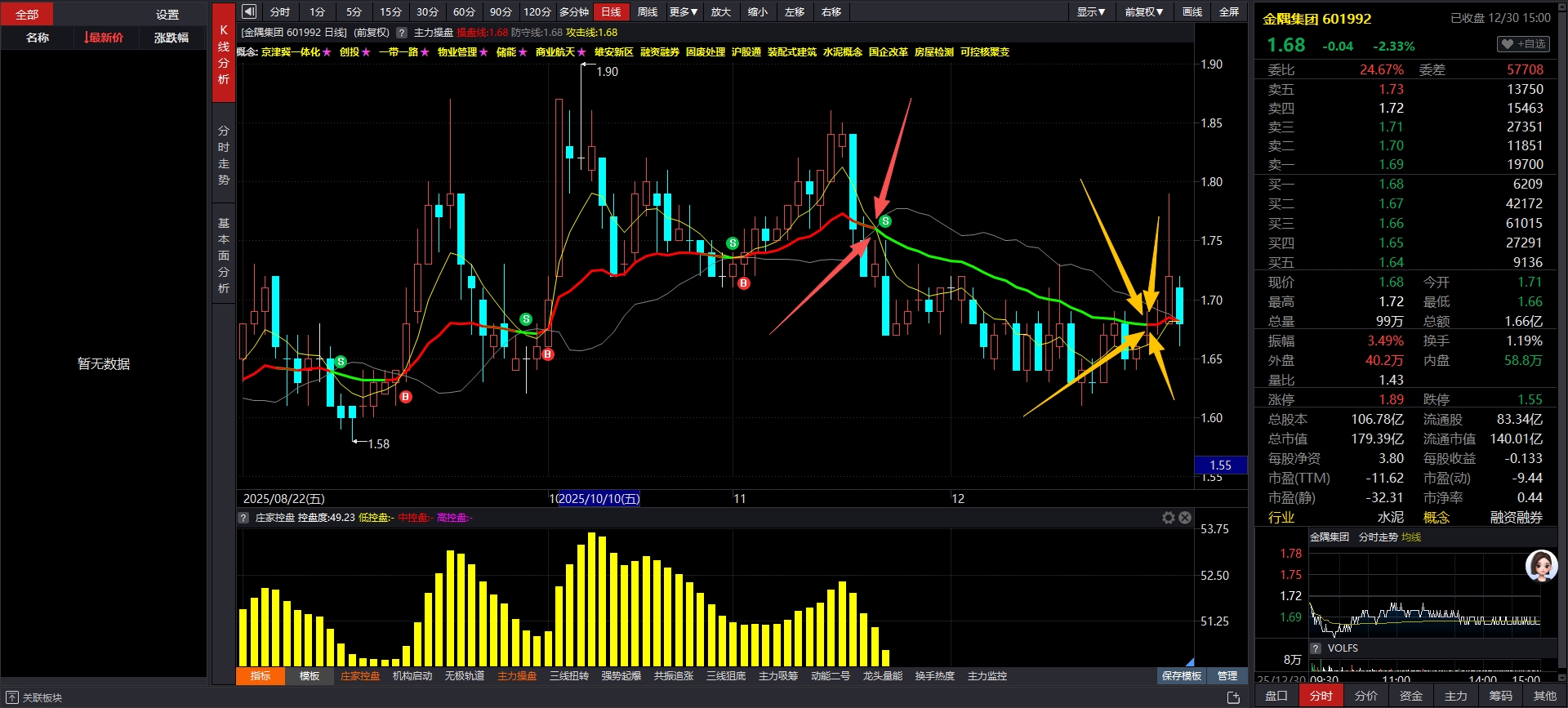Click the export icon at bottom right of chart
The width and height of the screenshot is (1568, 708).
click(1233, 697)
